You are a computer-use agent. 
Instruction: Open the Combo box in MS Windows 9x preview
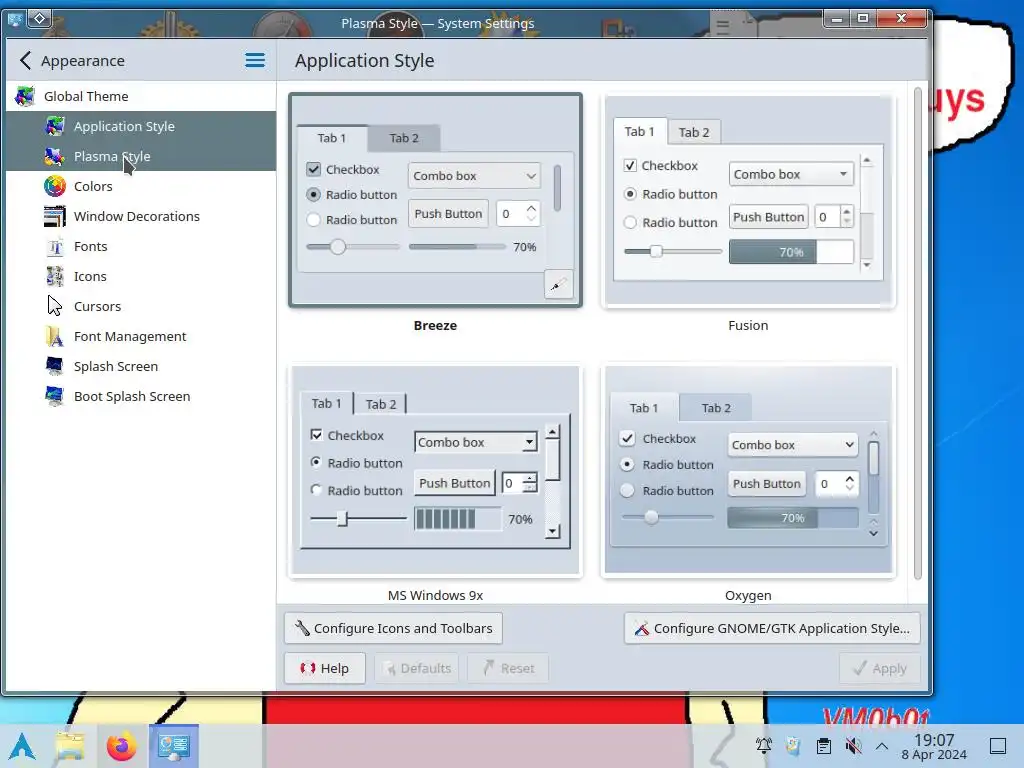[476, 442]
